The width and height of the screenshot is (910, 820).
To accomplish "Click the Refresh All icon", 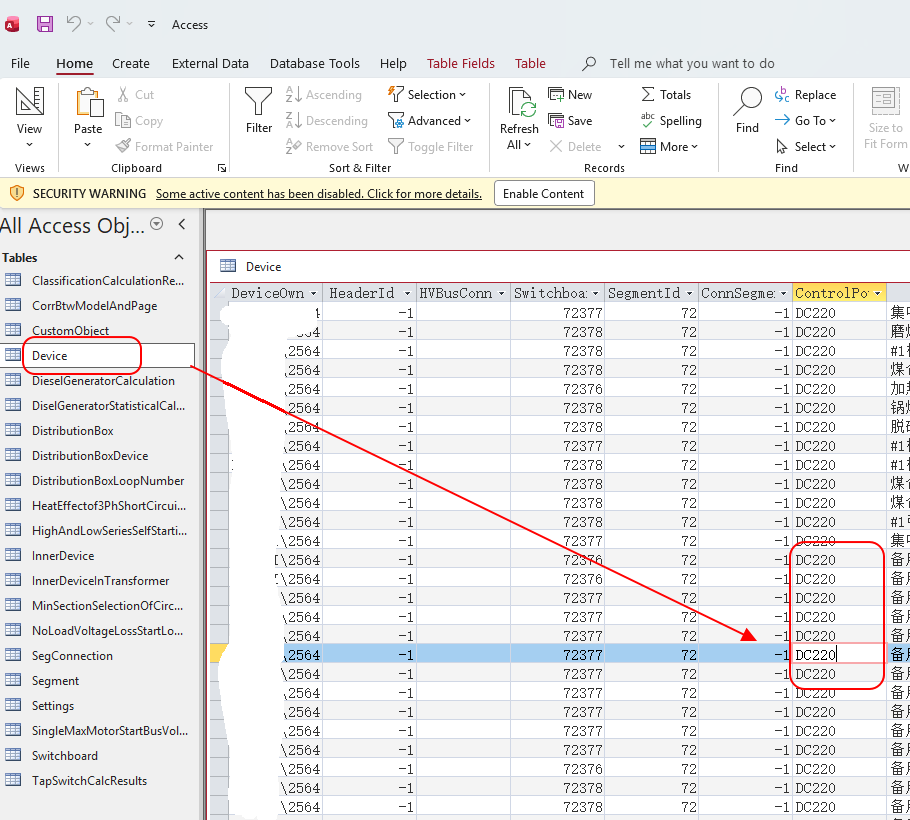I will click(519, 104).
